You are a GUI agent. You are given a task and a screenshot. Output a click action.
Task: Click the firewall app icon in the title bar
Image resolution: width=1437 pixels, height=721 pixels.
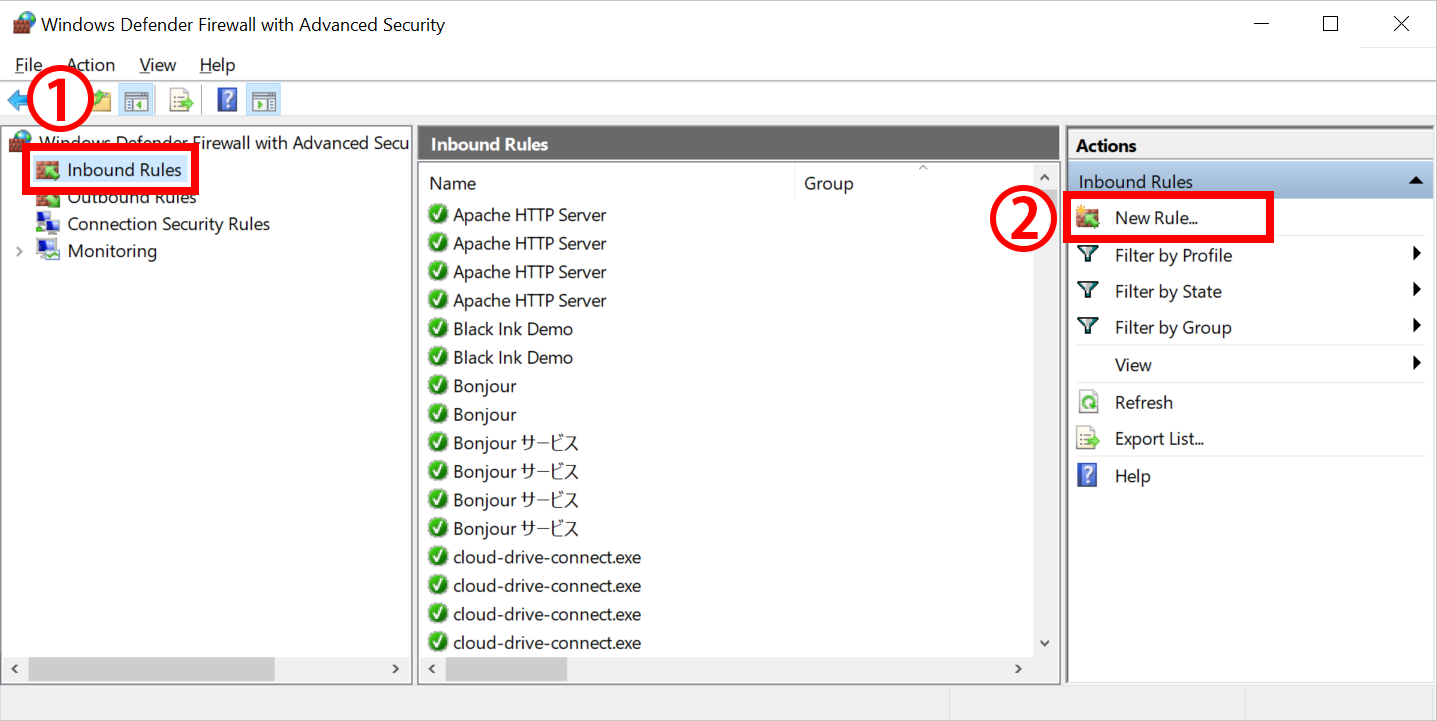24,24
